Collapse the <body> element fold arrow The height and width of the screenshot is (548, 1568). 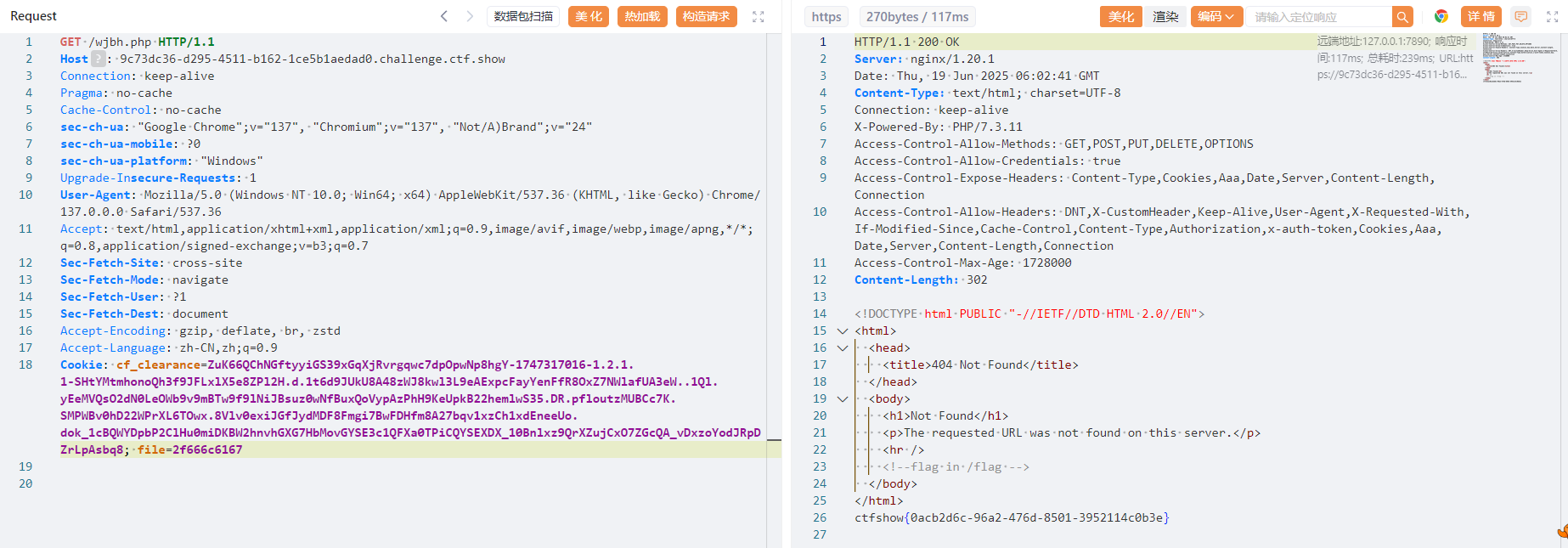(x=842, y=398)
